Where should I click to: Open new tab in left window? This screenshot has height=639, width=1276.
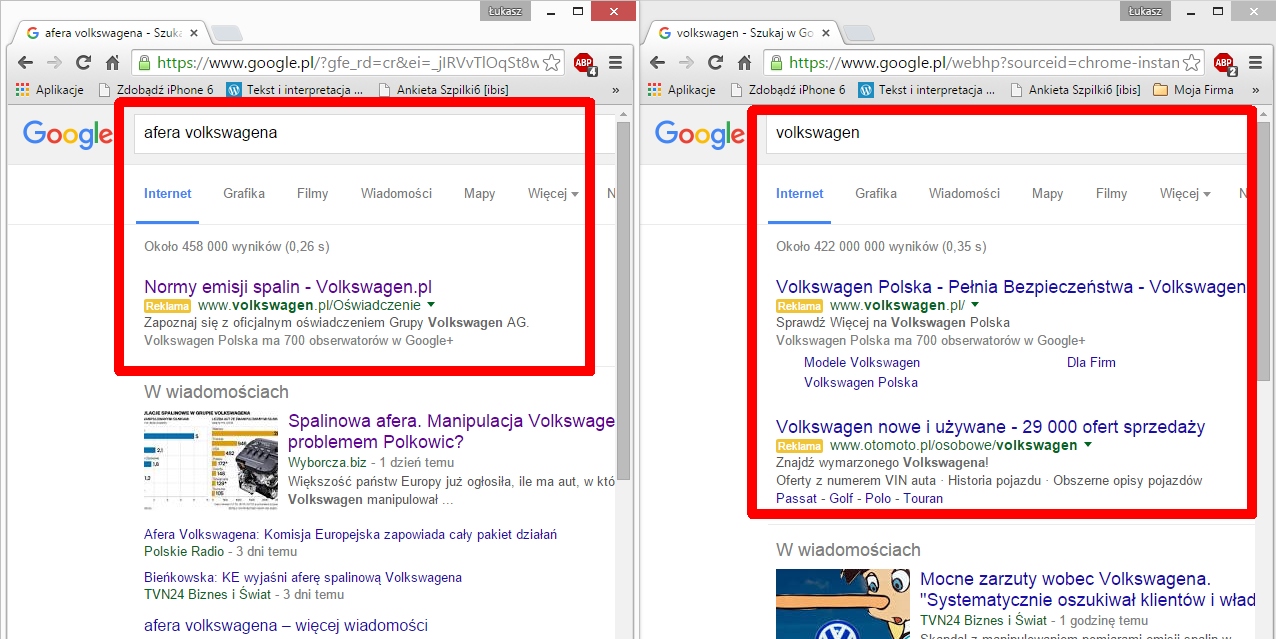(x=227, y=33)
